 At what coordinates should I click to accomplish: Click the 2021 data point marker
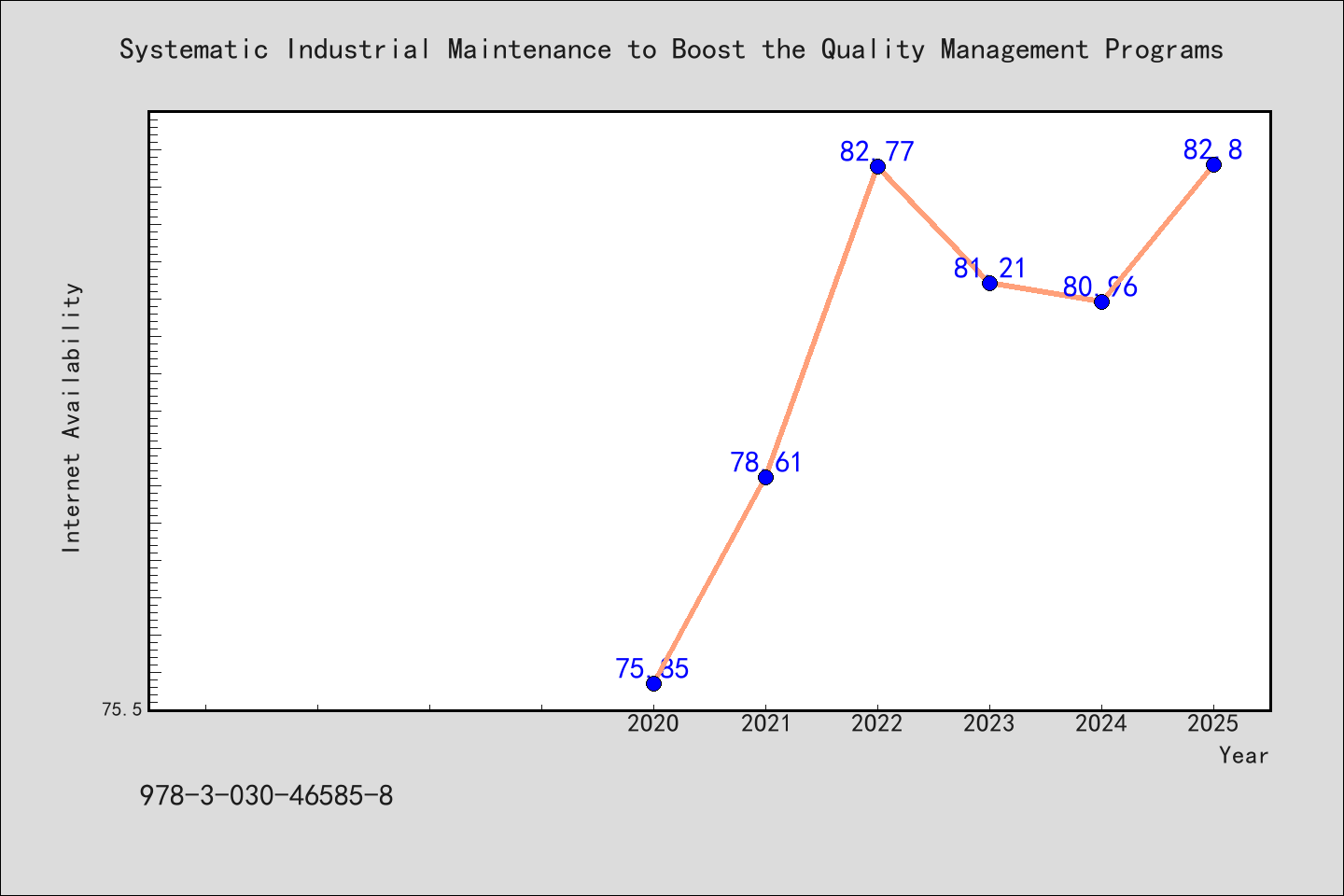coord(765,477)
